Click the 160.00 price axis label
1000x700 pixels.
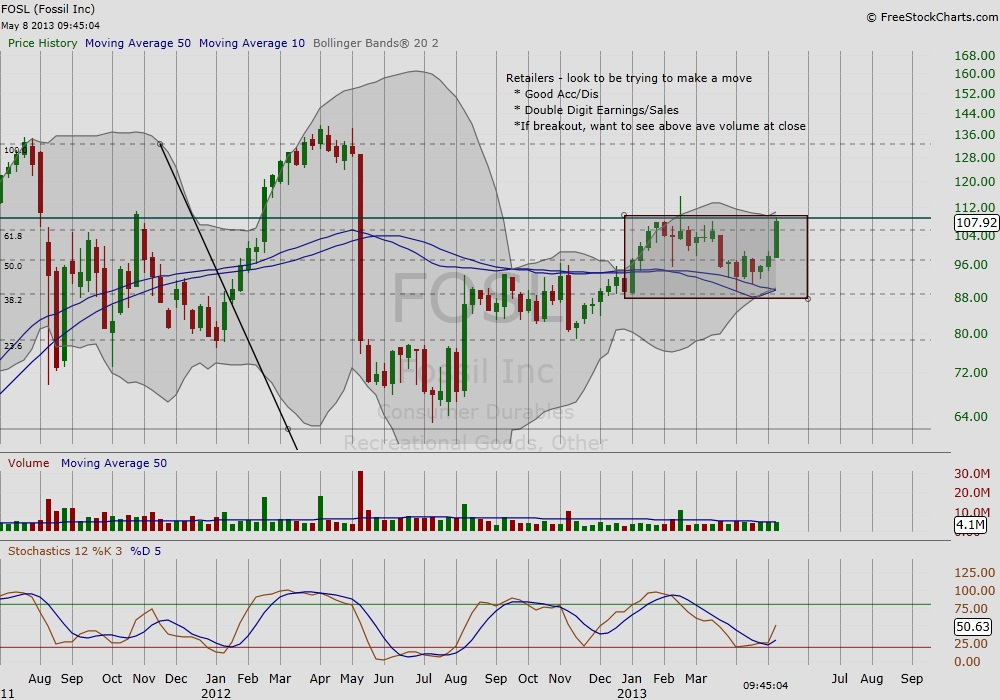tap(974, 73)
